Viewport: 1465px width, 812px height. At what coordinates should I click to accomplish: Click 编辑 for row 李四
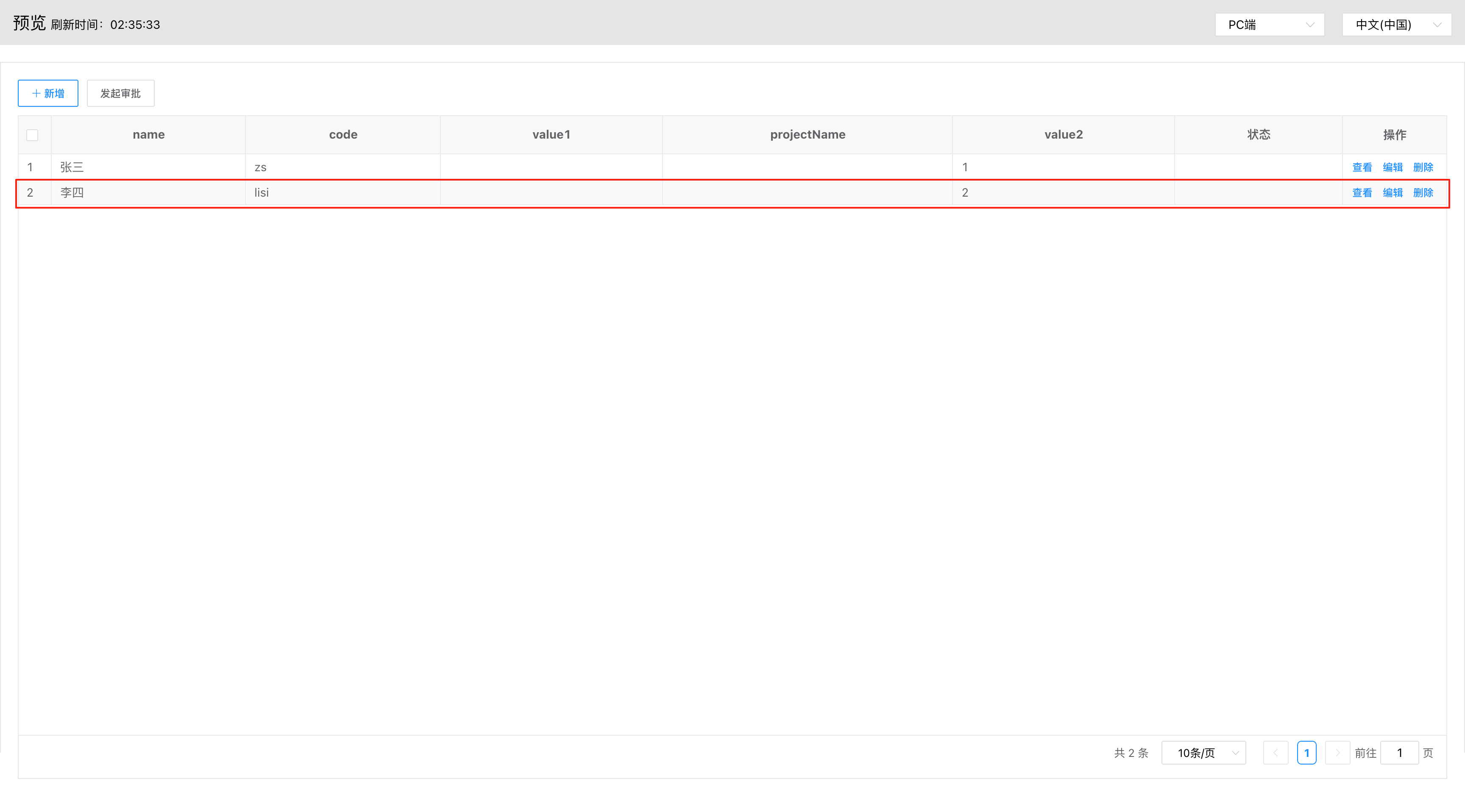(1392, 193)
